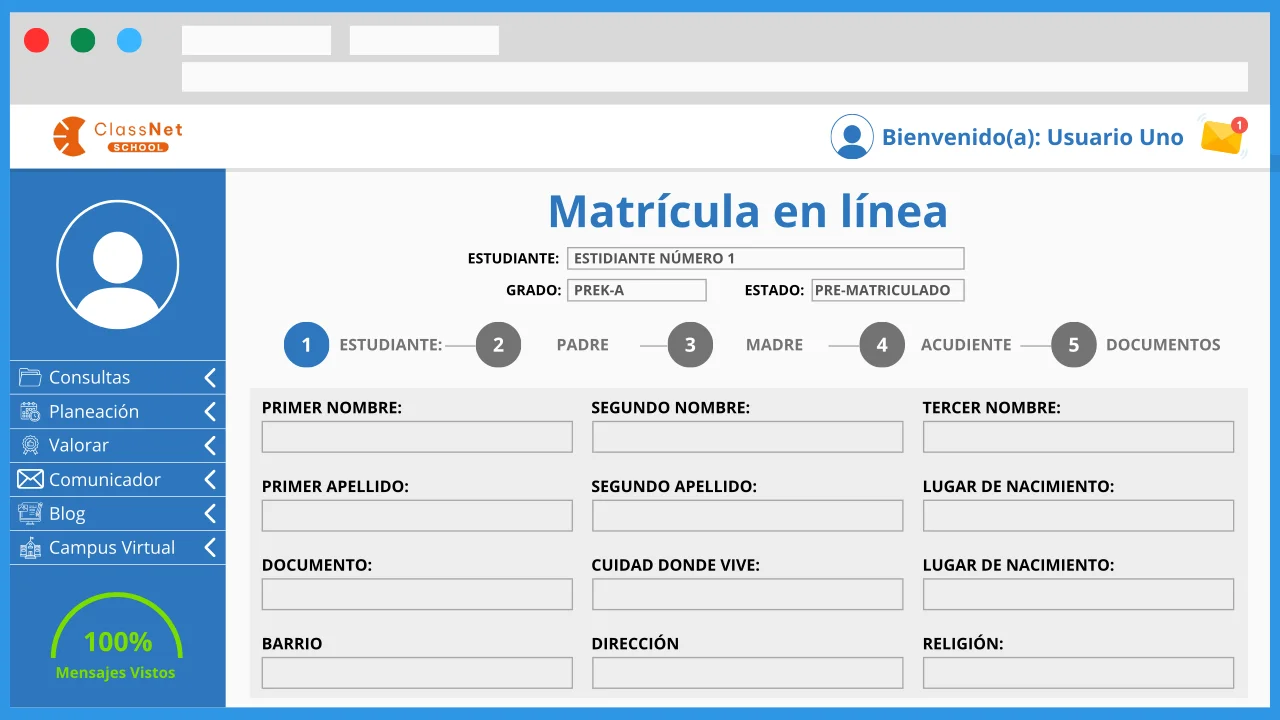Viewport: 1280px width, 720px height.
Task: Click the Campus Virtual building icon
Action: [29, 547]
